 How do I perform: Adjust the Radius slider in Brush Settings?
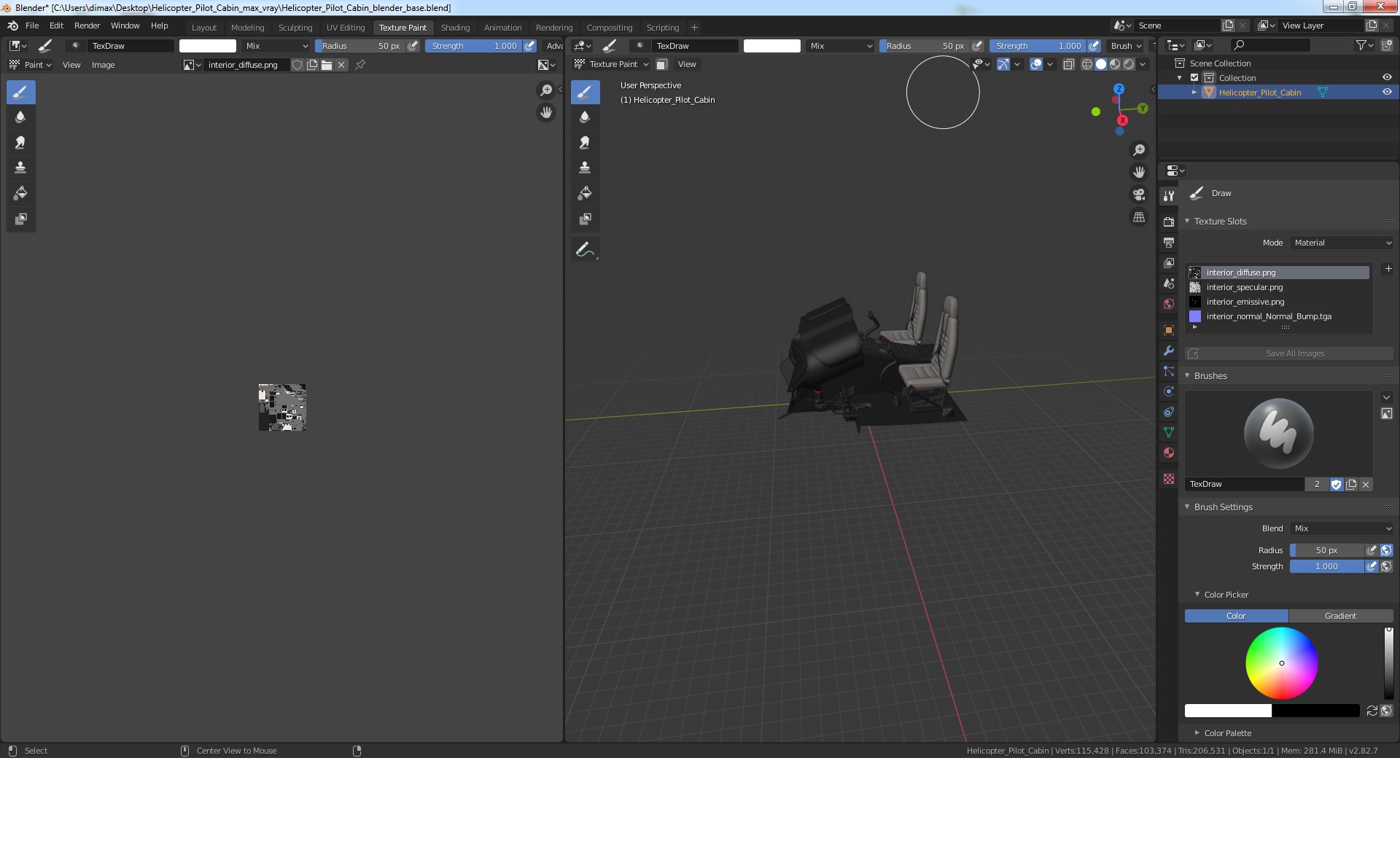coord(1326,550)
